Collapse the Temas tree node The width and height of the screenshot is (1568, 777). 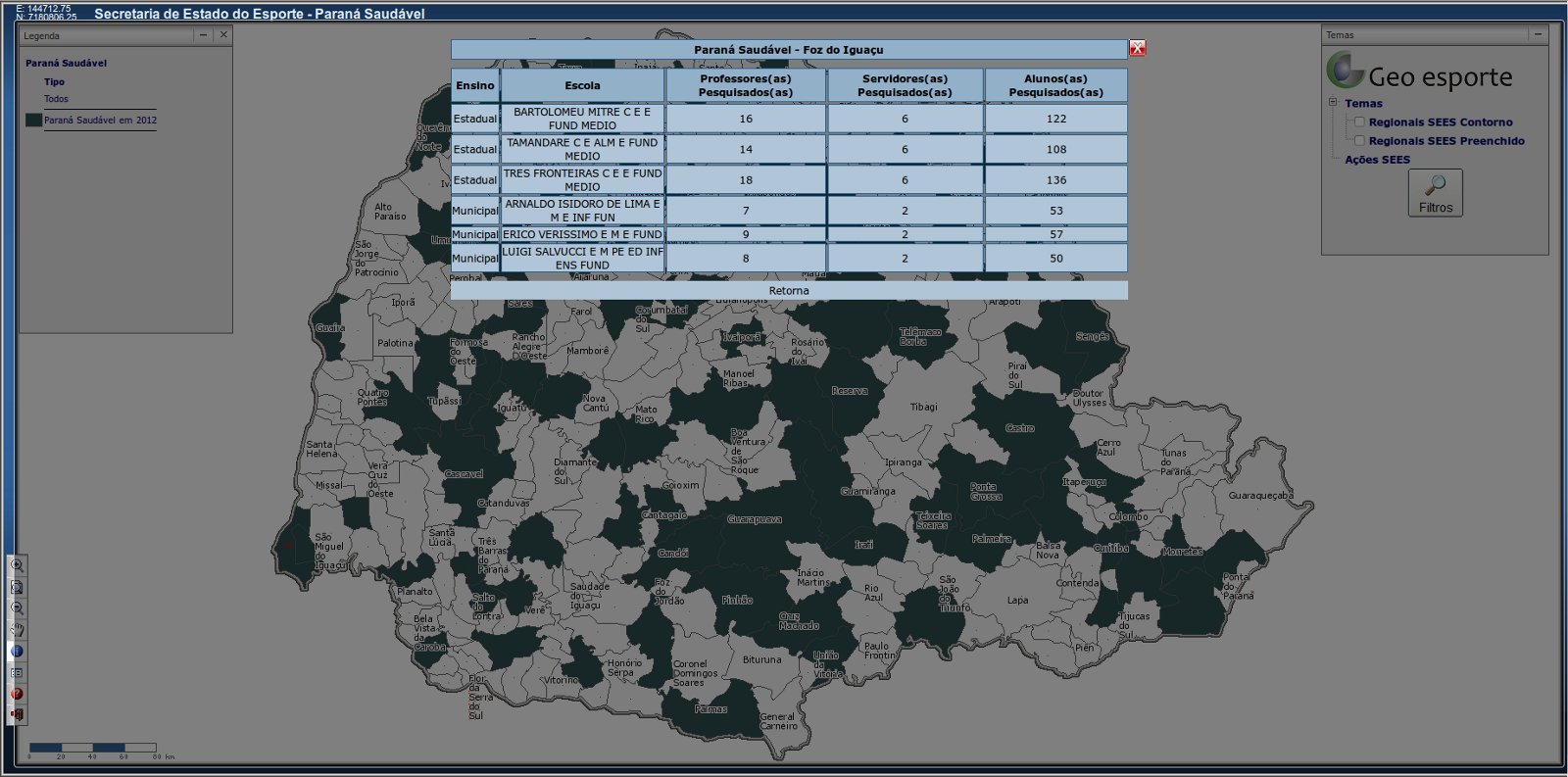[x=1333, y=103]
